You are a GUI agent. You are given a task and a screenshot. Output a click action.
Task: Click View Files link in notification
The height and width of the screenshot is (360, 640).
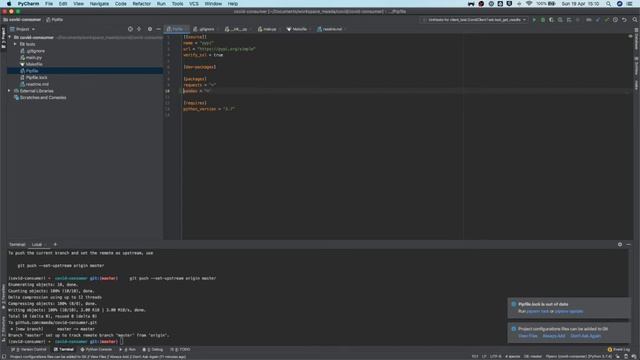(527, 336)
